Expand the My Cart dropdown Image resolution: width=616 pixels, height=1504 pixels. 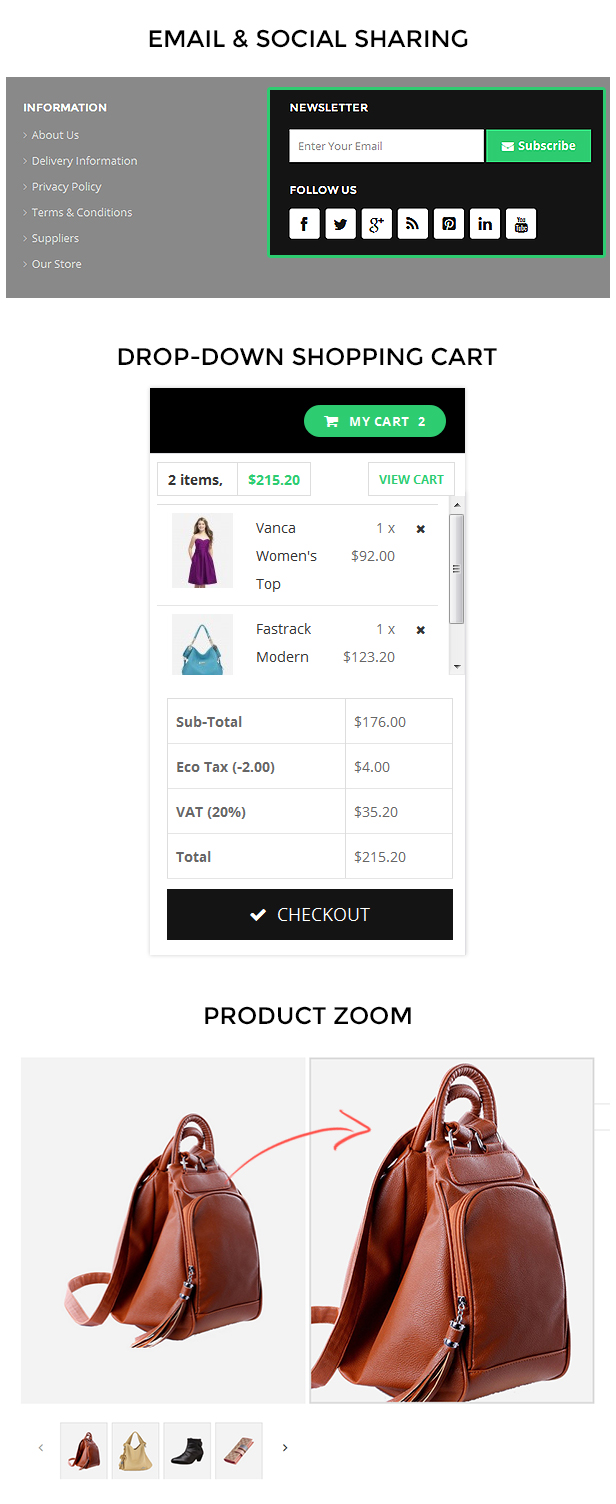375,421
